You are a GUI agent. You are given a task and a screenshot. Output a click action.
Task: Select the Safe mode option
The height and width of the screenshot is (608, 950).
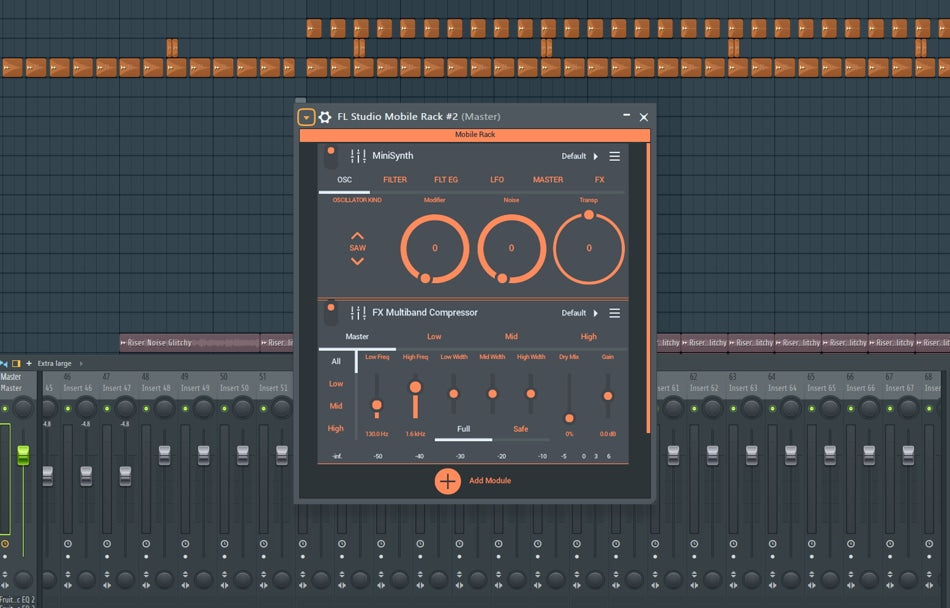click(520, 429)
